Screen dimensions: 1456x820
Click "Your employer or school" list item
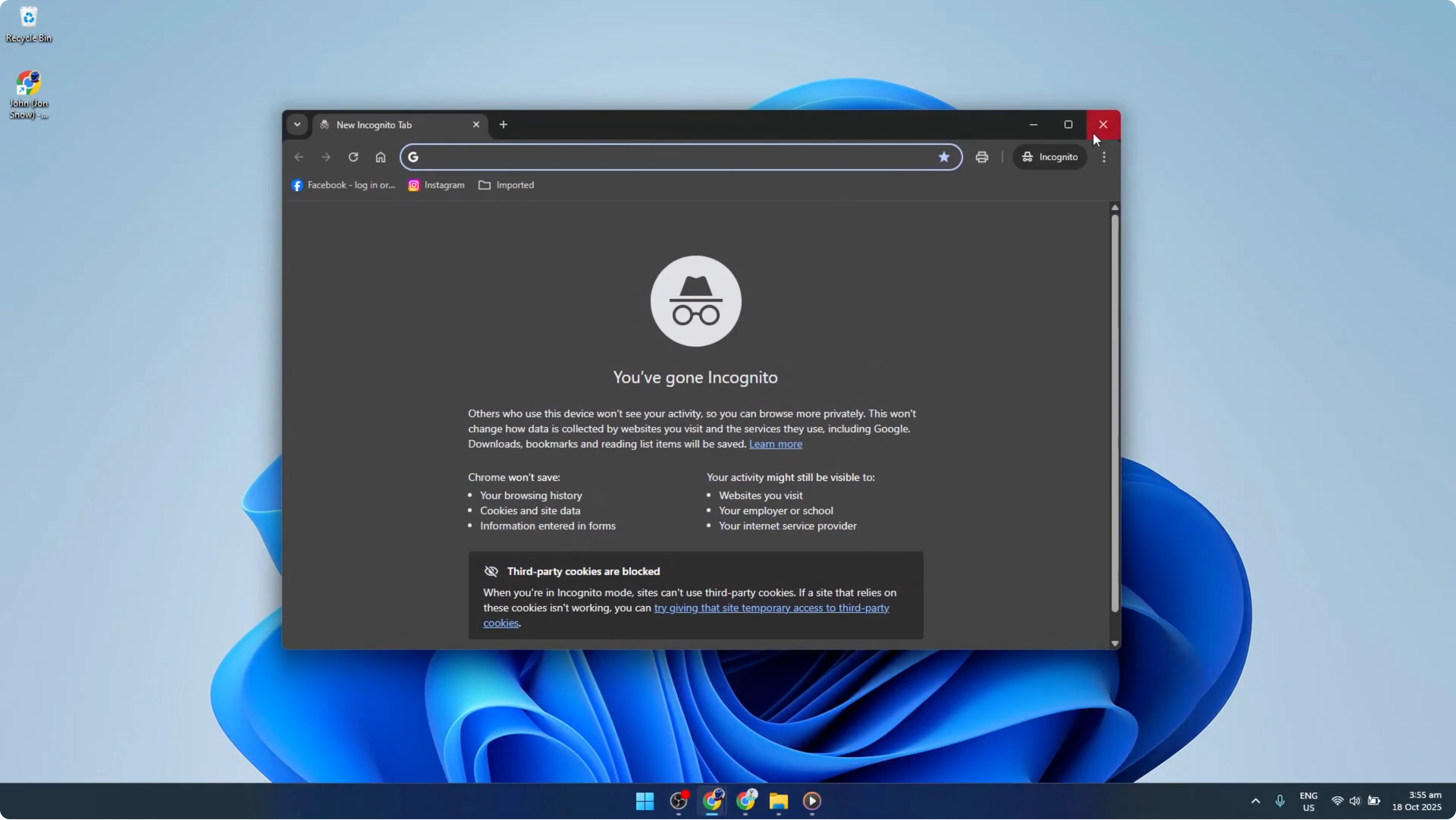tap(776, 511)
